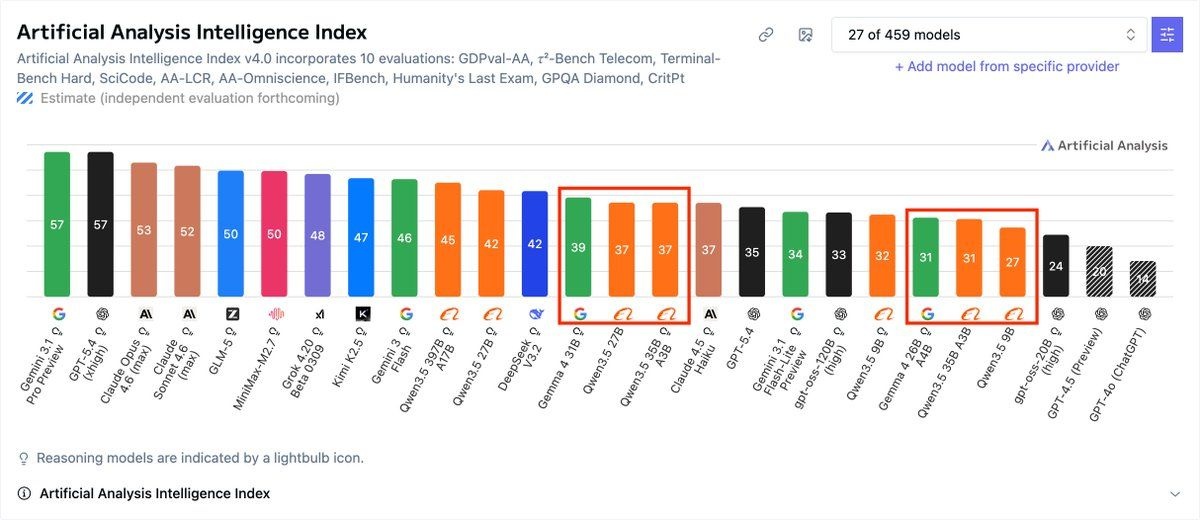Click the DeepSeek V3.2 whale logo
The width and height of the screenshot is (1200, 520).
click(x=535, y=313)
